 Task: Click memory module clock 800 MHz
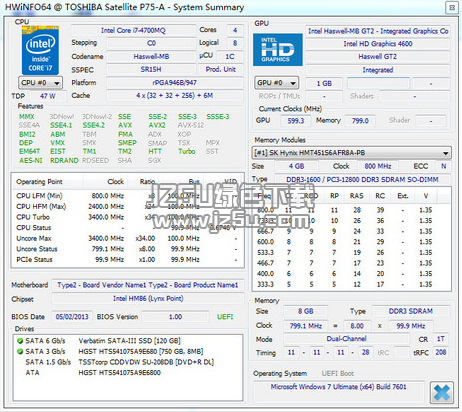tap(378, 166)
